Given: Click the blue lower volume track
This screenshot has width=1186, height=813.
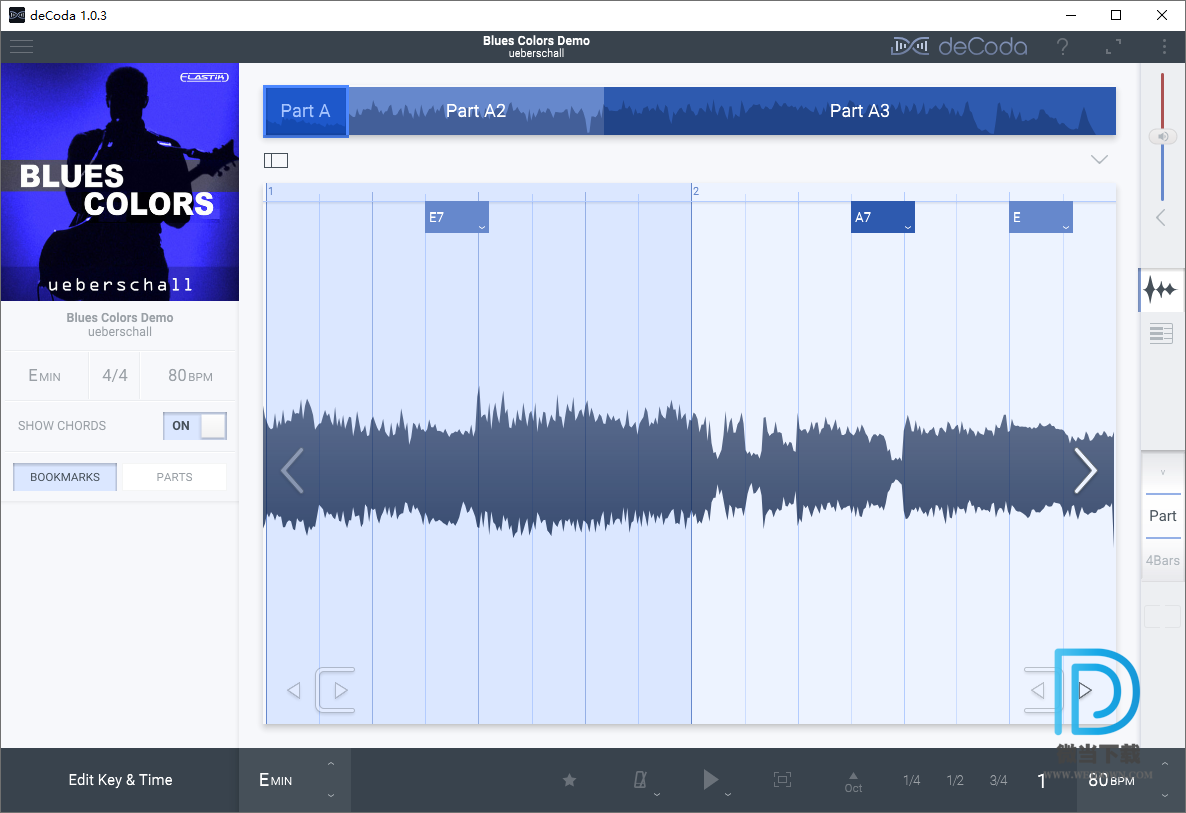Looking at the screenshot, I should coord(1163,172).
